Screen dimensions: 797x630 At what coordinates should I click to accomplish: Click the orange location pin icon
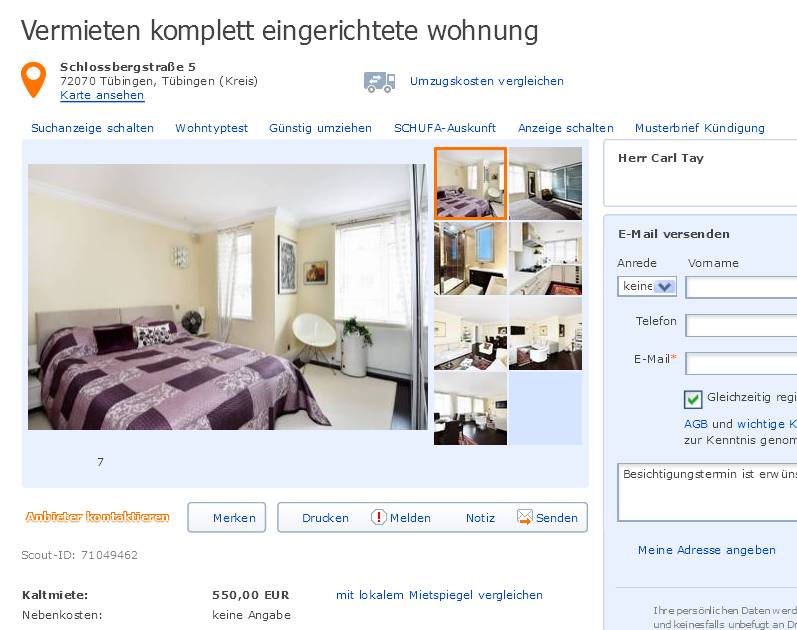[x=33, y=80]
